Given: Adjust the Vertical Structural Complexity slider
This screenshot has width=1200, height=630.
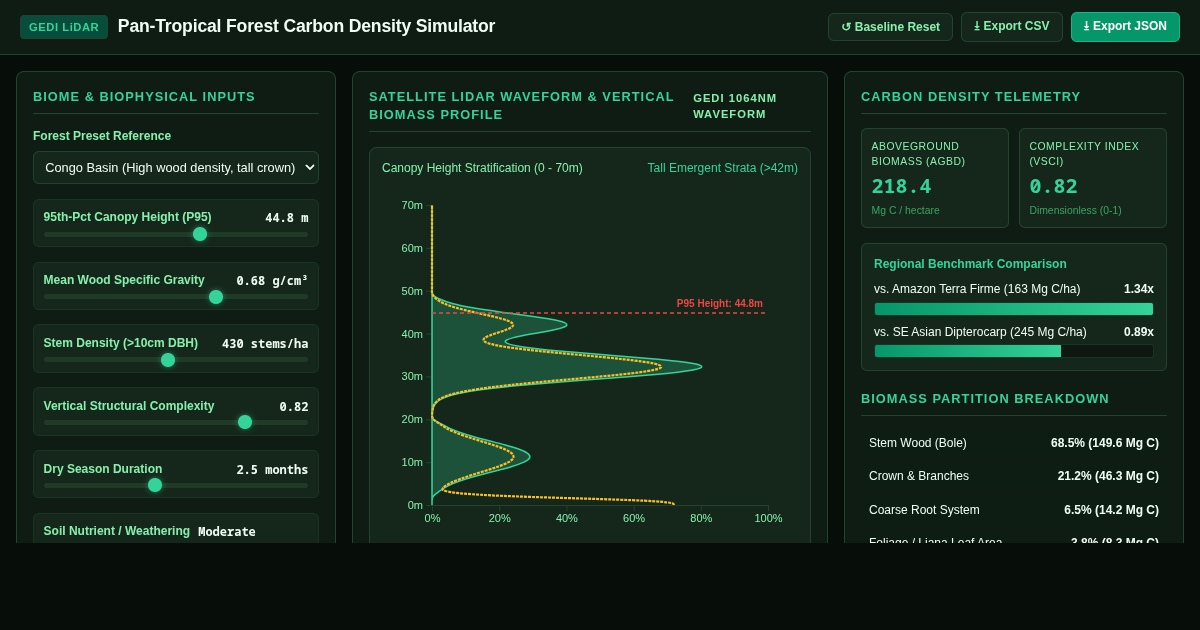Looking at the screenshot, I should pyautogui.click(x=176, y=422).
